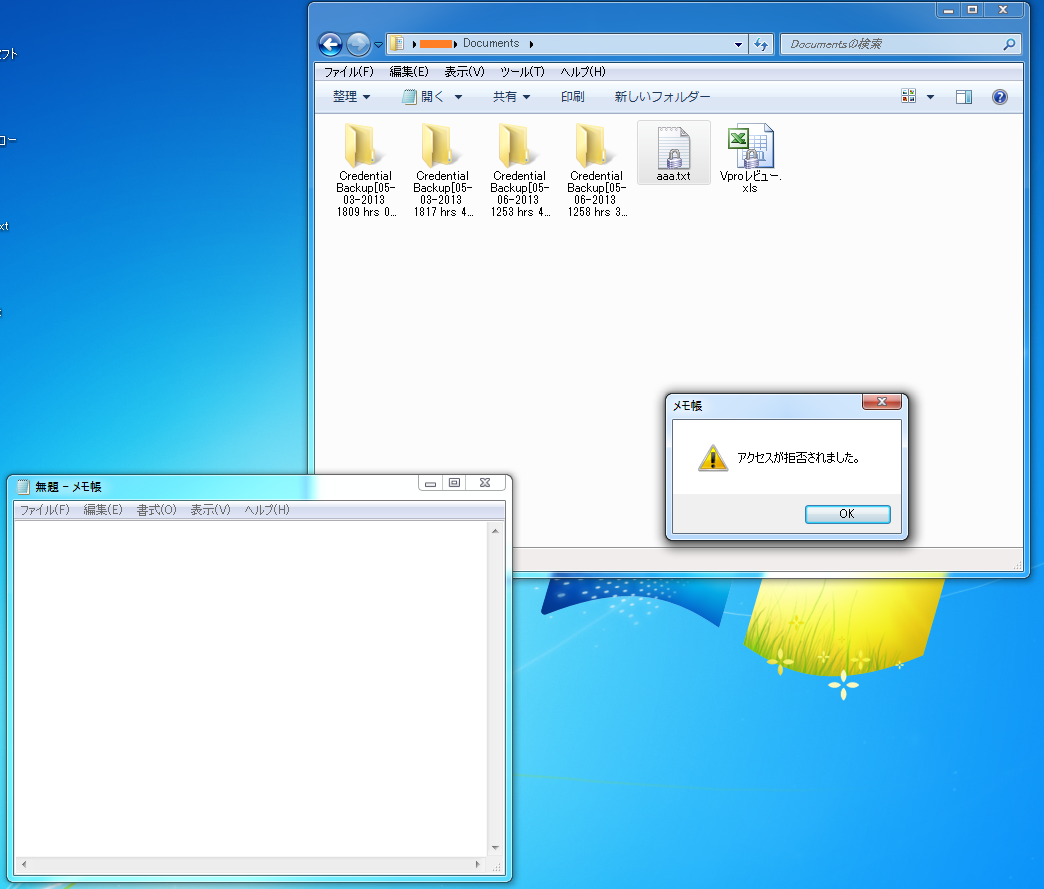Viewport: 1044px width, 889px height.
Task: Minimize the Explorer Documents window
Action: click(x=948, y=10)
